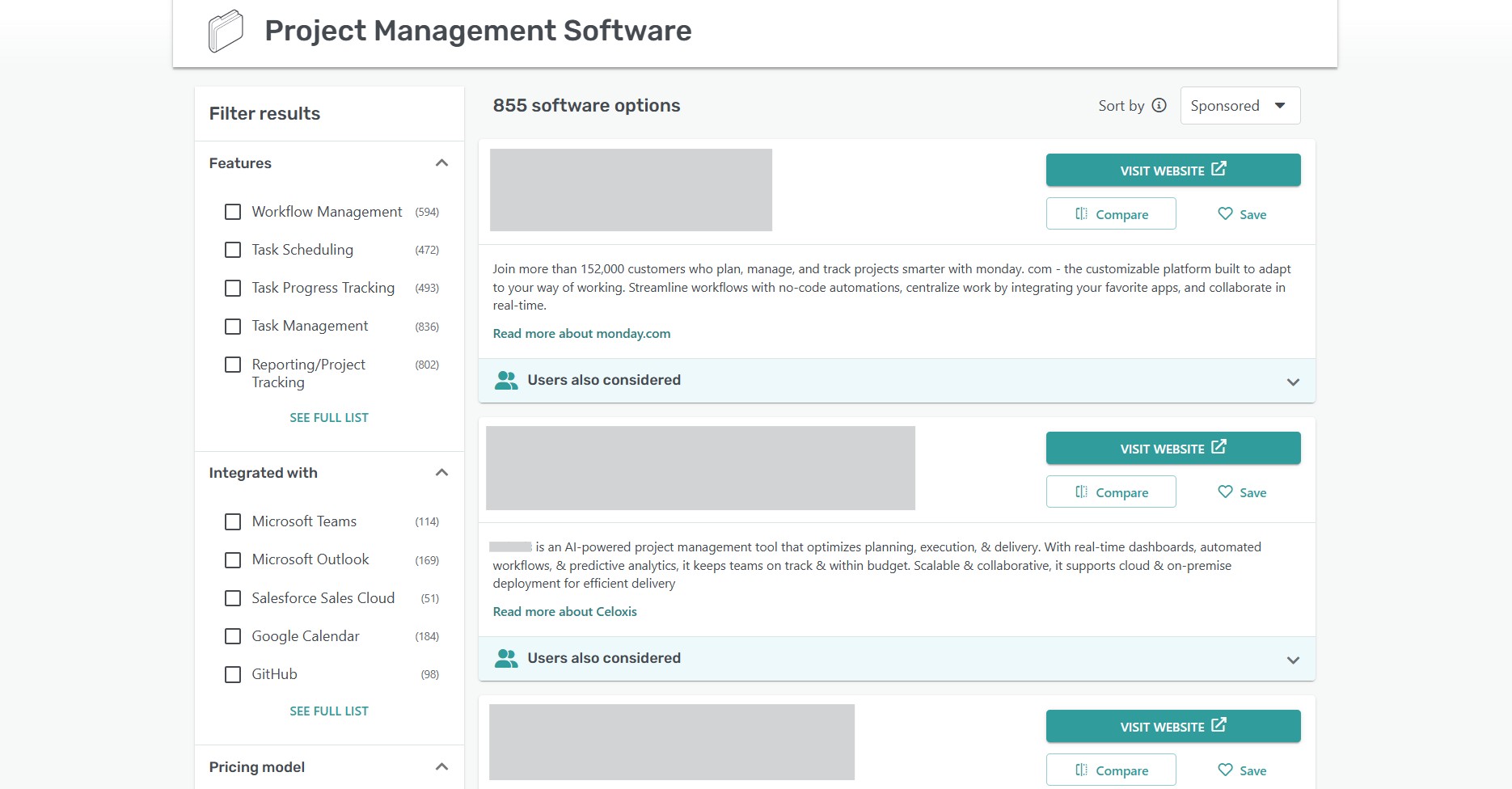Screen dimensions: 1512x789
Task: Toggle the Microsoft Teams integration filter
Action: coord(233,521)
